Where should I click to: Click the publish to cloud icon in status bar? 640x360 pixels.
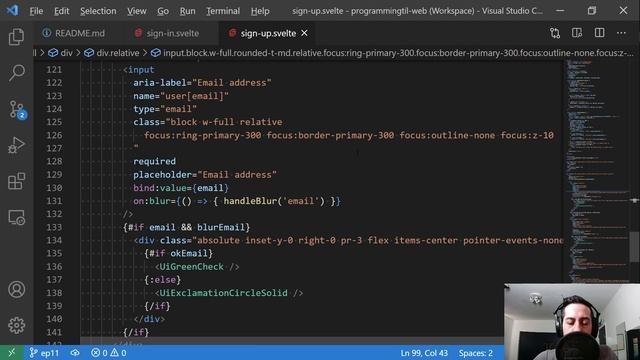75,353
